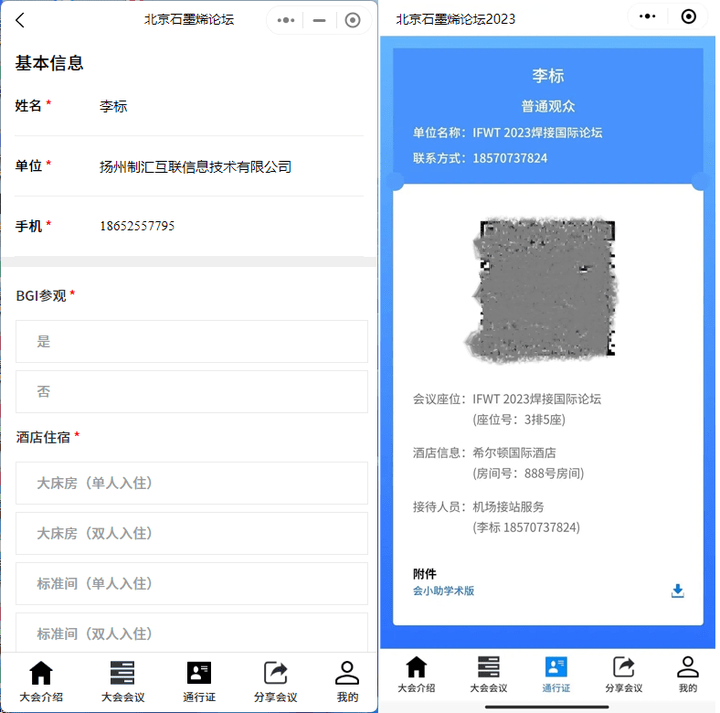The height and width of the screenshot is (713, 720).
Task: Tap the 座位号：3排5座 text
Action: point(519,420)
